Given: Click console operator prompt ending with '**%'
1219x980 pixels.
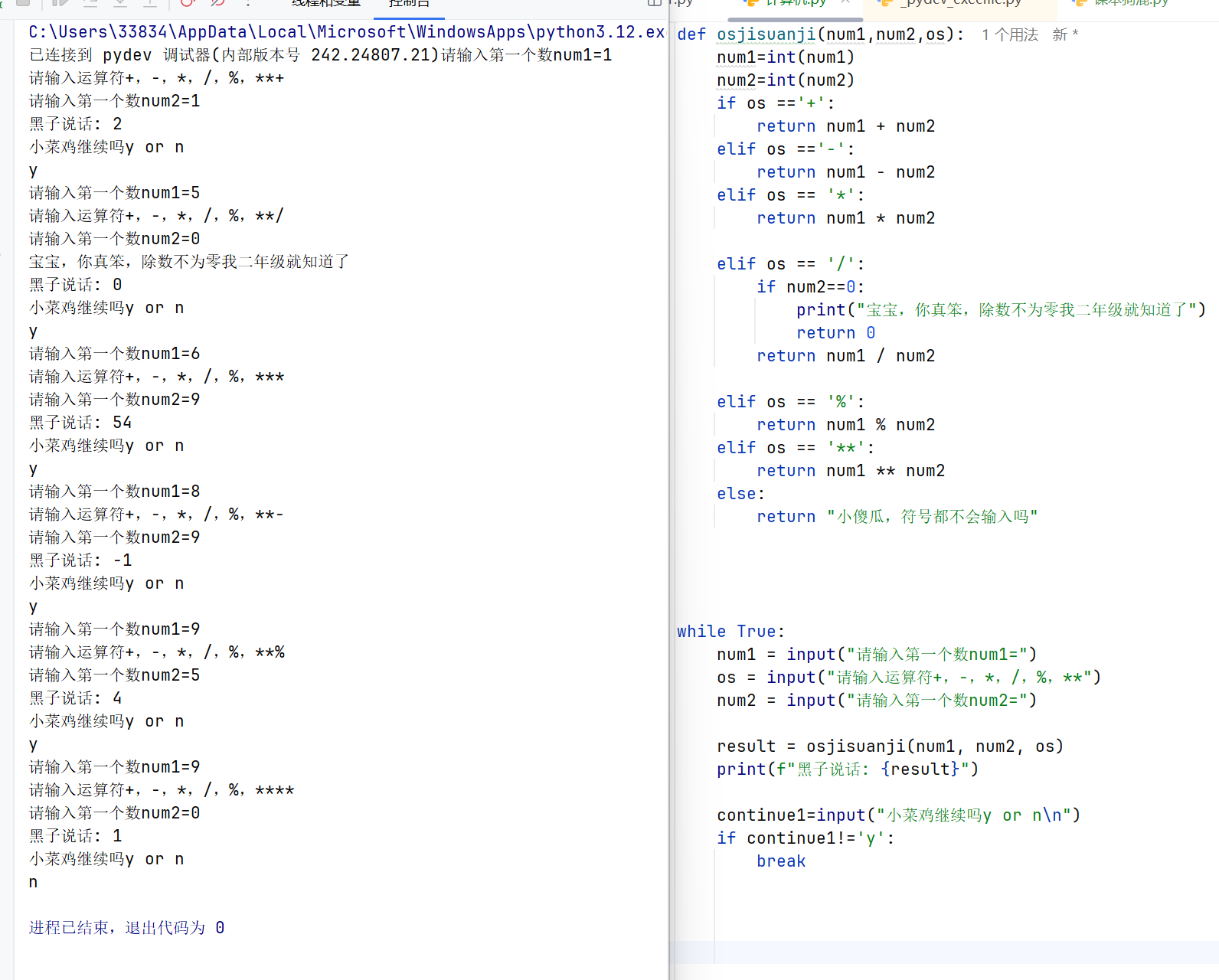Looking at the screenshot, I should point(157,652).
